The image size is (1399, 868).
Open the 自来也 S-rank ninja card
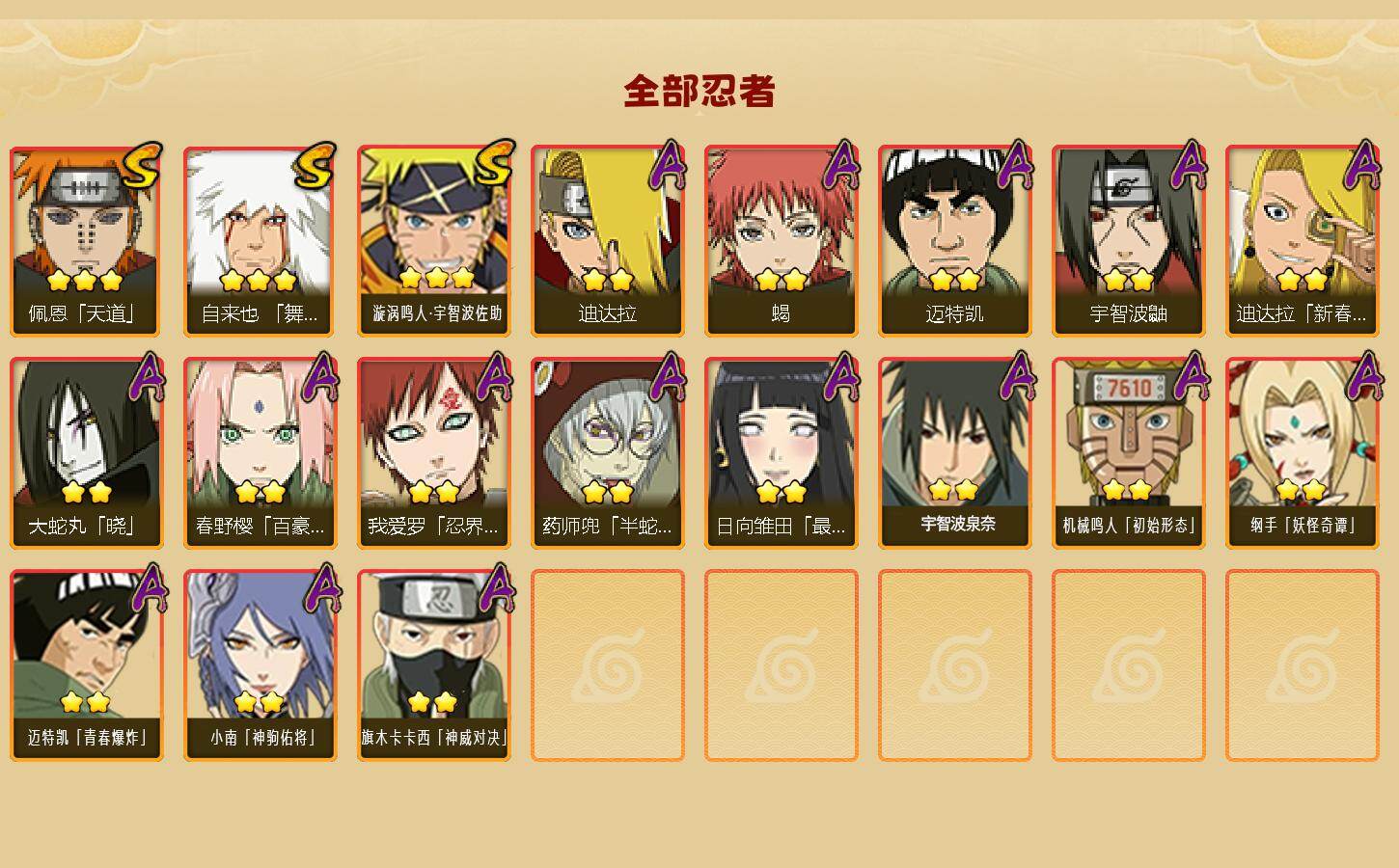click(261, 241)
